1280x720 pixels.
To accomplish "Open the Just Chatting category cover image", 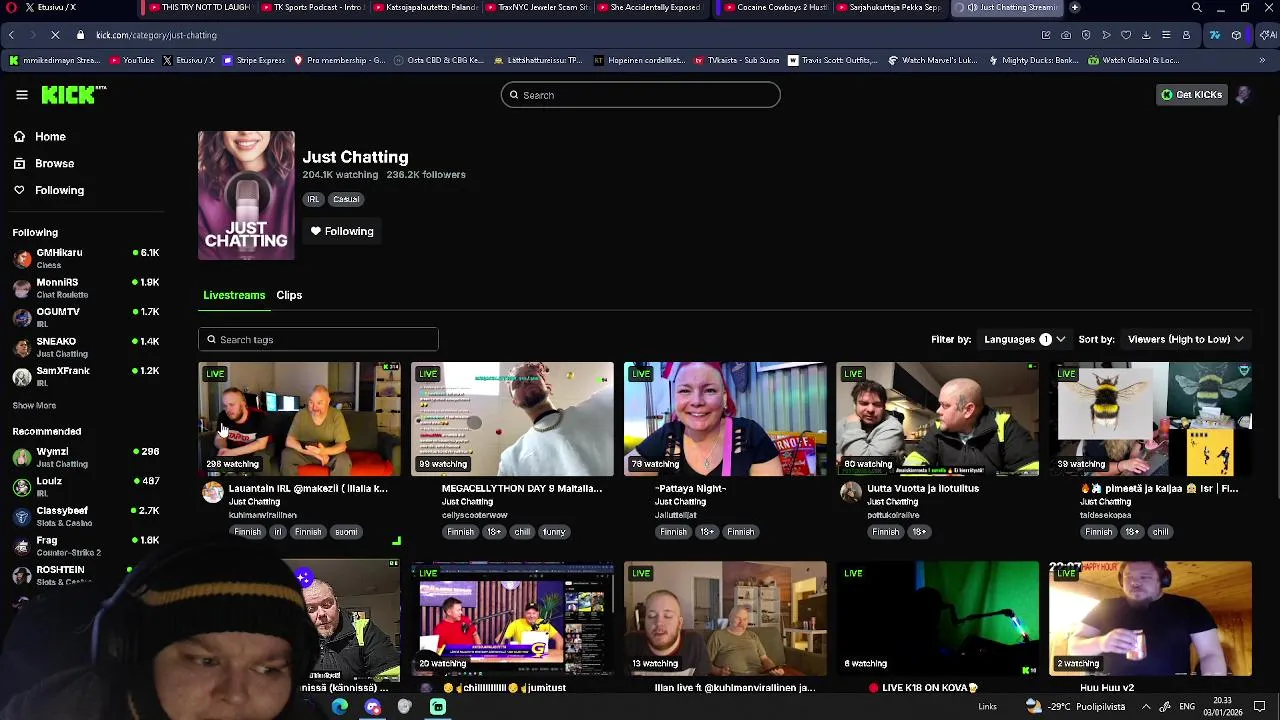I will click(x=246, y=195).
